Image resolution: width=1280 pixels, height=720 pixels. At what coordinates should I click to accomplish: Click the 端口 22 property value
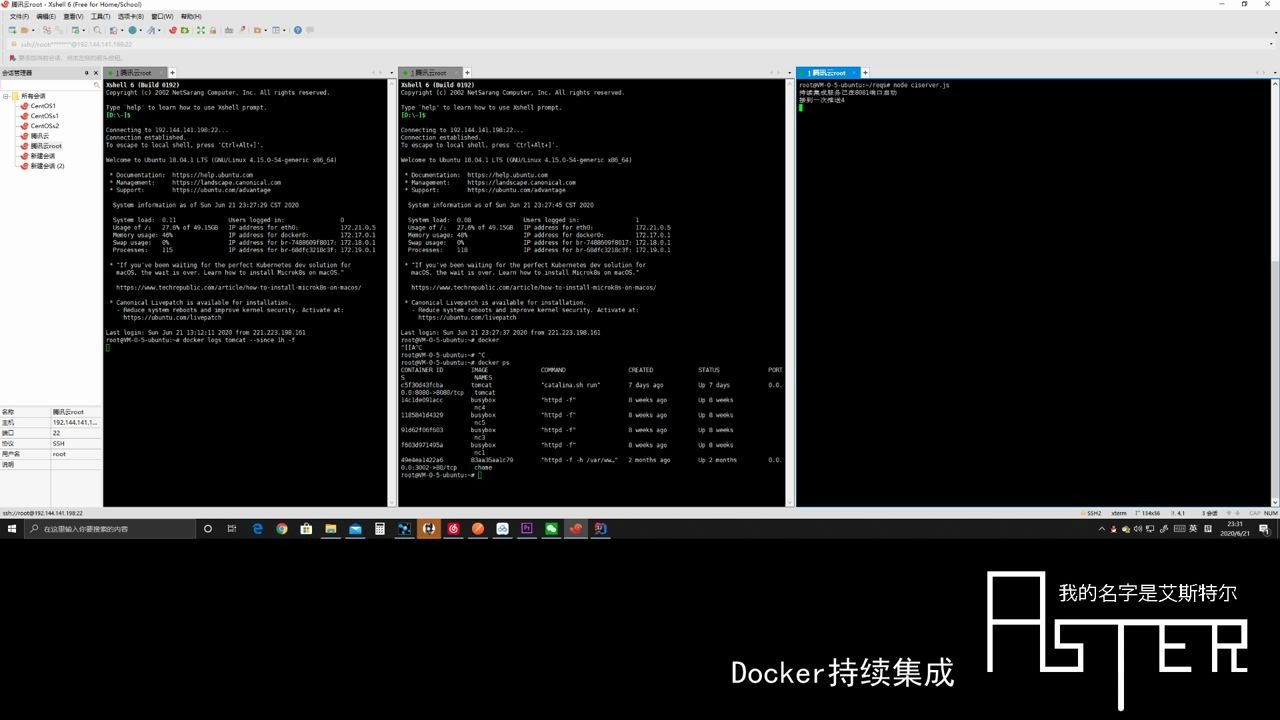[x=57, y=433]
